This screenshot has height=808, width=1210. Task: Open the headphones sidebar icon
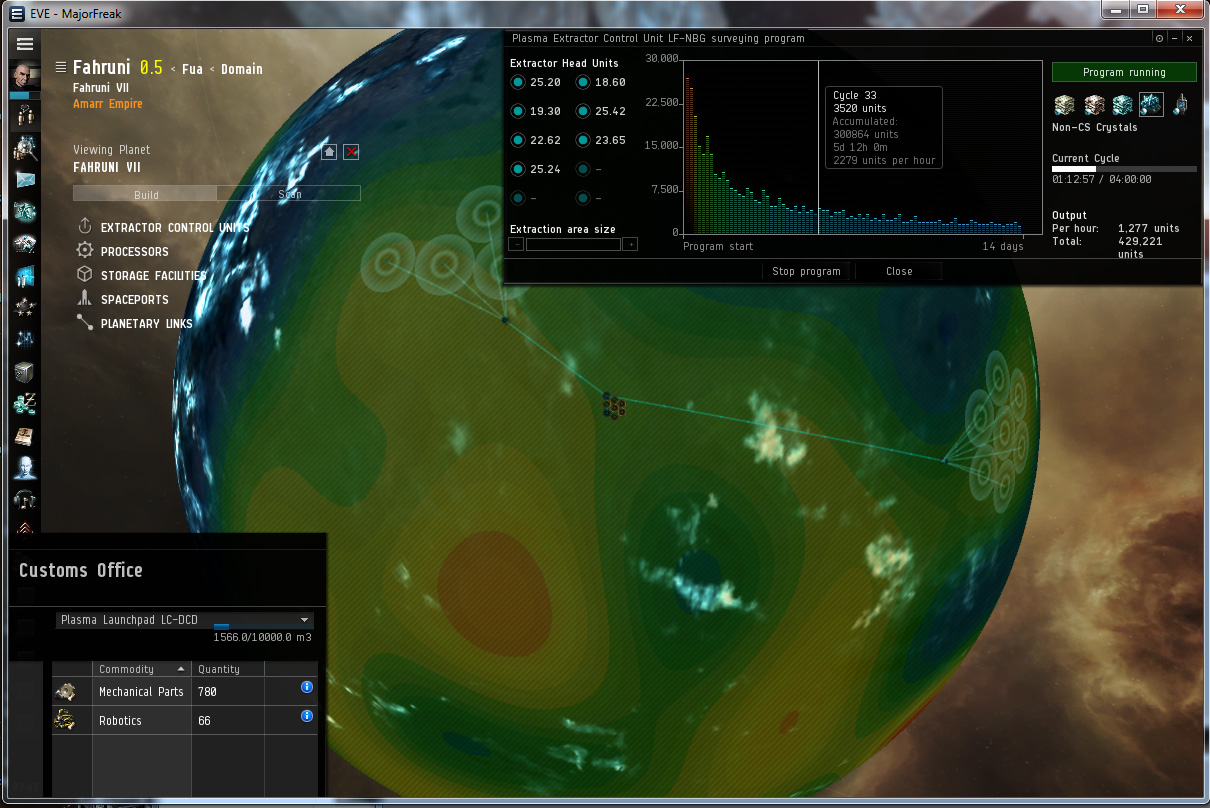pyautogui.click(x=25, y=499)
